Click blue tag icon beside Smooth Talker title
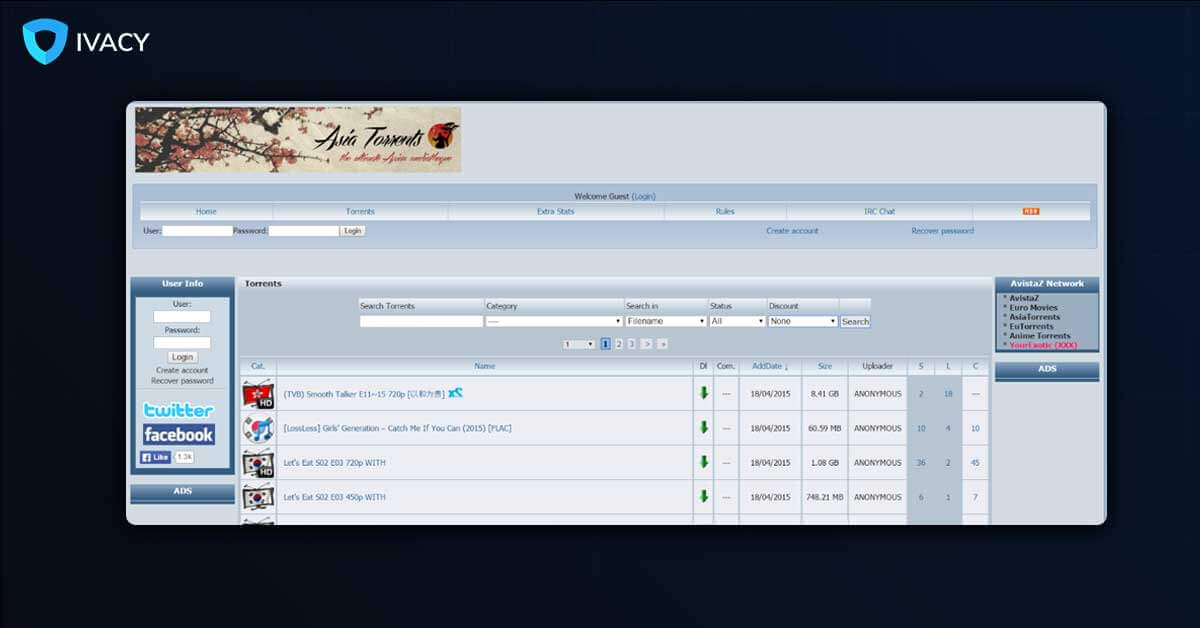This screenshot has width=1200, height=628. (456, 393)
